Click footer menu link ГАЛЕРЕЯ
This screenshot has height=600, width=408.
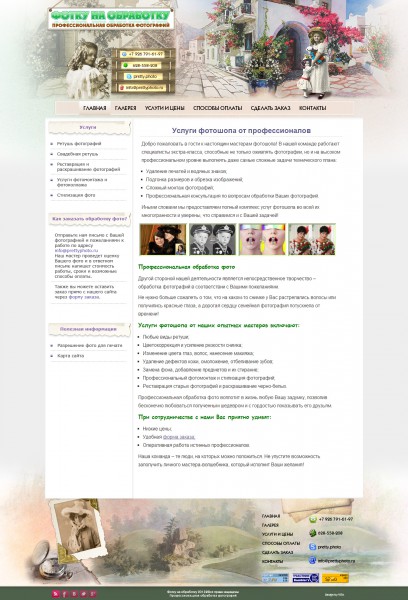pyautogui.click(x=270, y=525)
